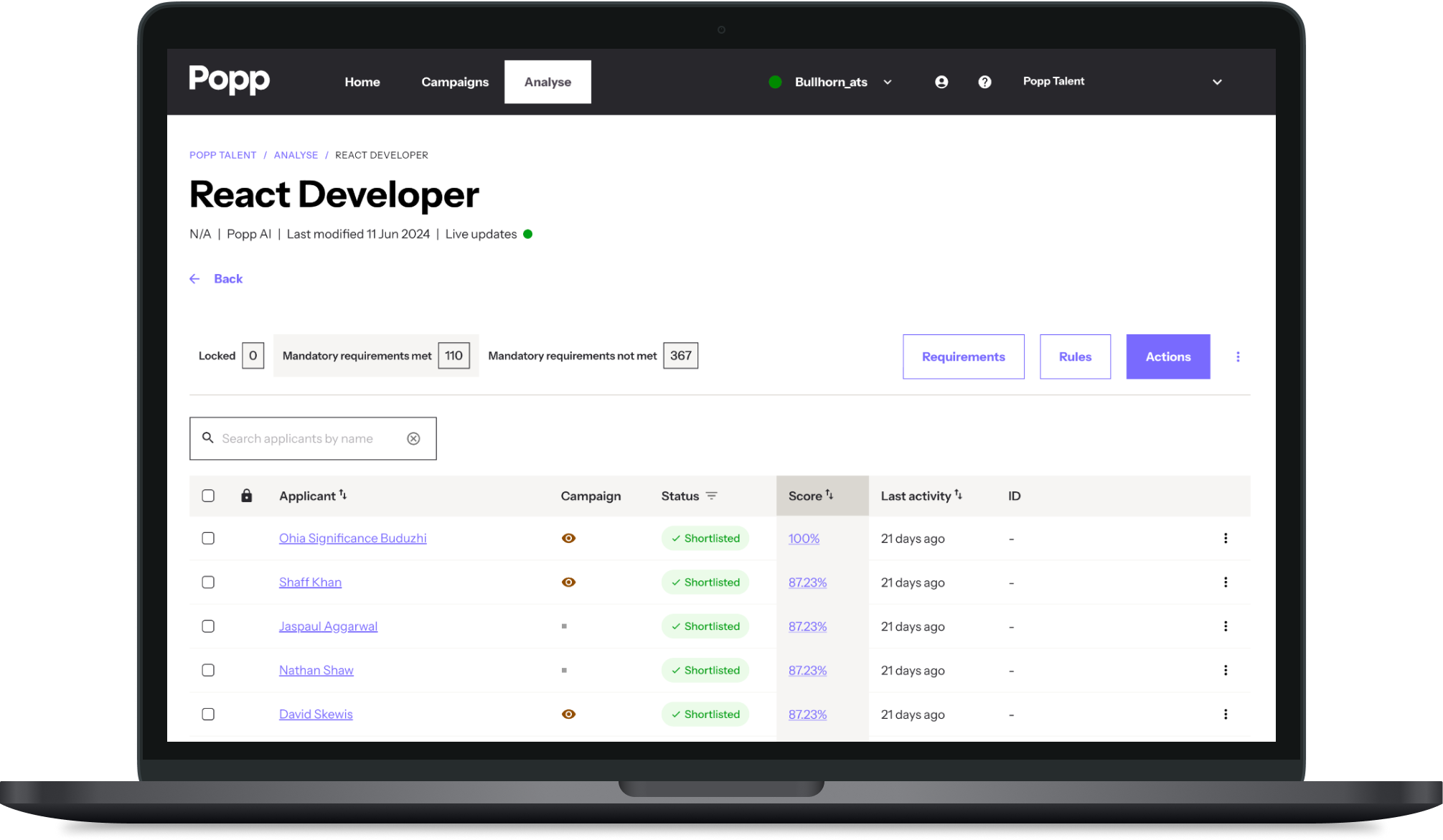Screen dimensions: 1443x840
Task: Open the help question mark icon
Action: [x=984, y=82]
